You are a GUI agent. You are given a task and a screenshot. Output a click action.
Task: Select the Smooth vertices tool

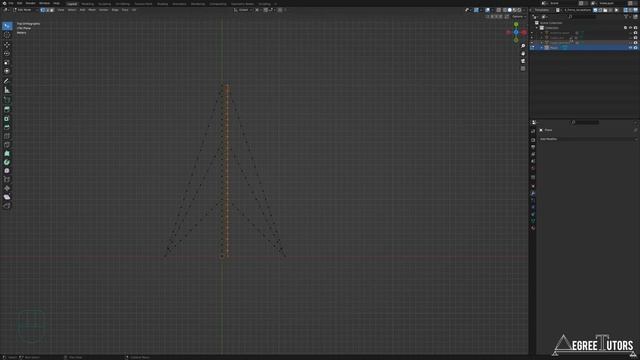[7, 171]
